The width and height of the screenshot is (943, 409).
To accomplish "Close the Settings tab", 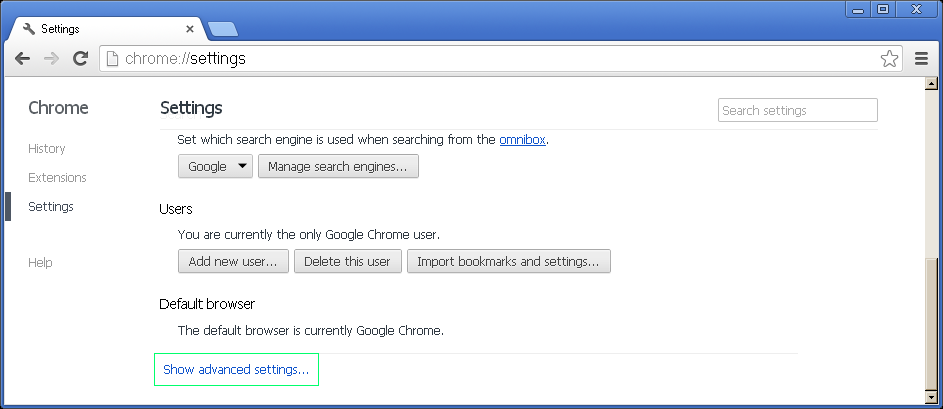I will (190, 29).
